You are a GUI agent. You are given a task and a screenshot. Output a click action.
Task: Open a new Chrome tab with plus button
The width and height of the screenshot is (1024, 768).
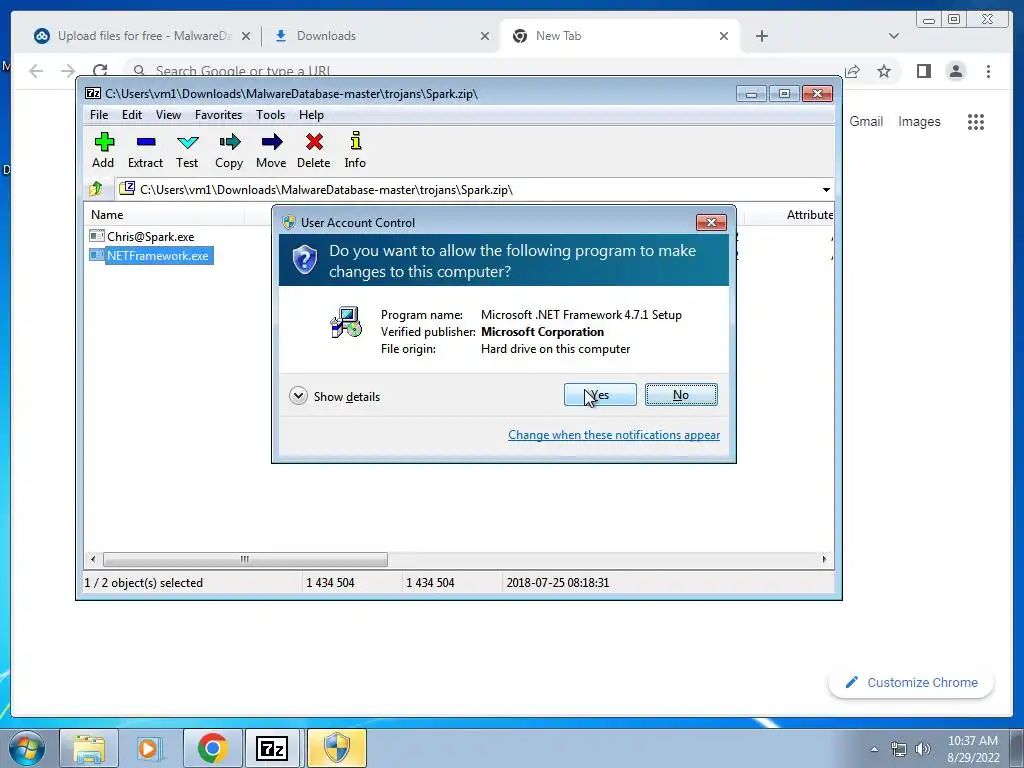tap(761, 36)
